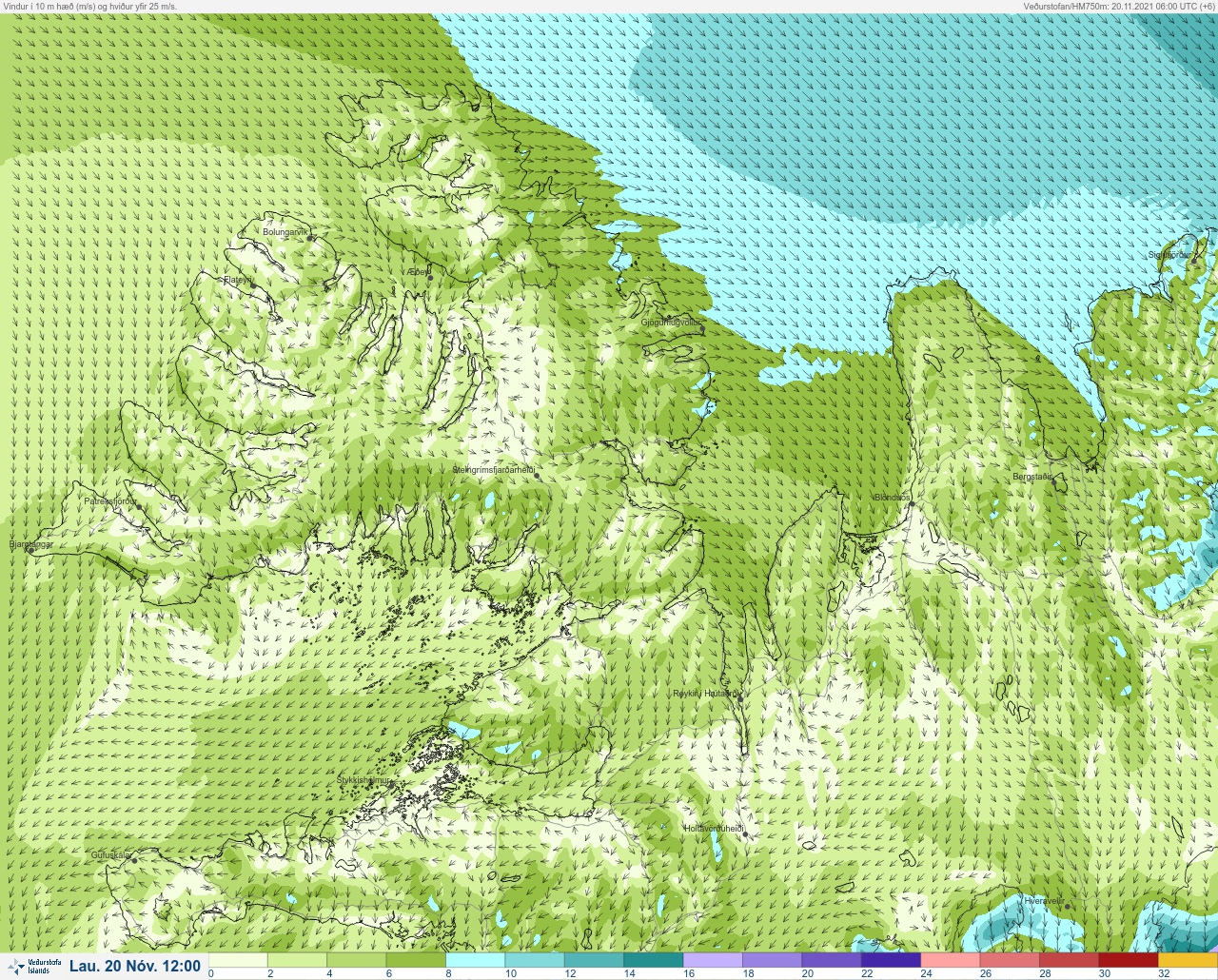Click the Steingrímsfjarðarheiði station label
This screenshot has height=980, width=1218.
pyautogui.click(x=493, y=470)
